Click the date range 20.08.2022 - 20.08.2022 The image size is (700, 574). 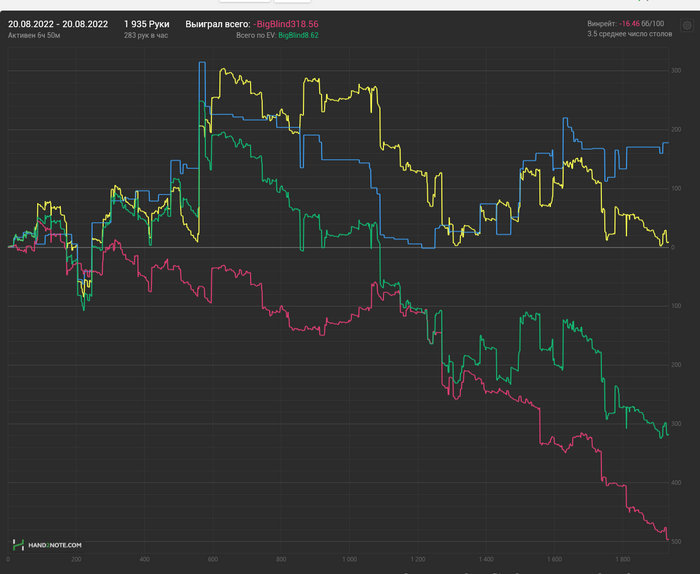[58, 24]
